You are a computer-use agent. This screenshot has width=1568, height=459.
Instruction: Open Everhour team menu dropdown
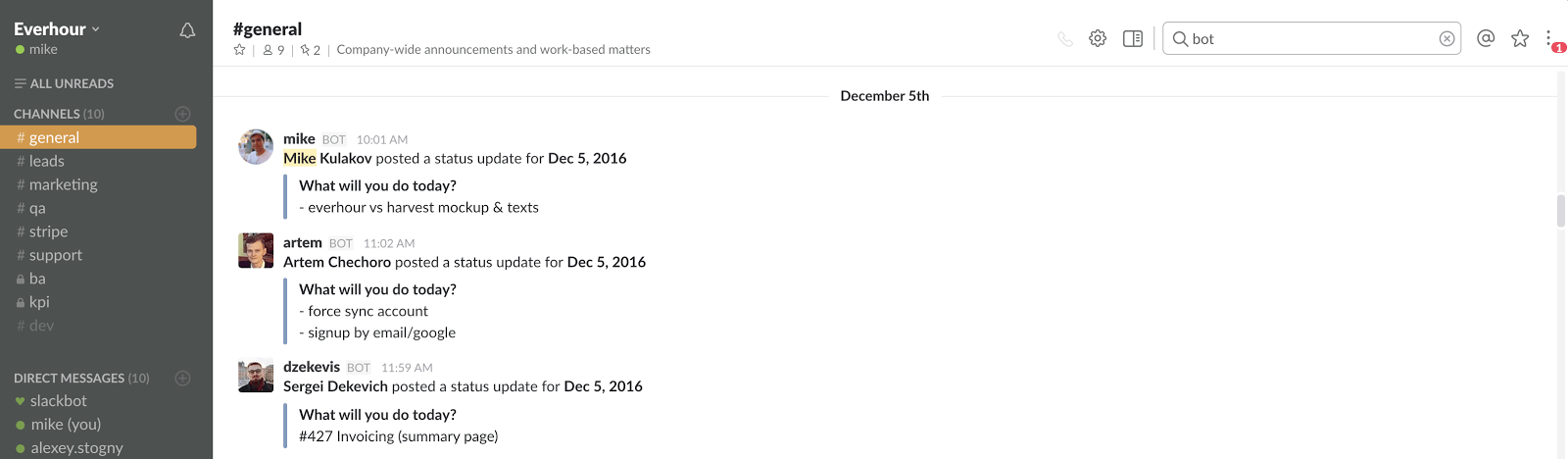click(x=57, y=29)
